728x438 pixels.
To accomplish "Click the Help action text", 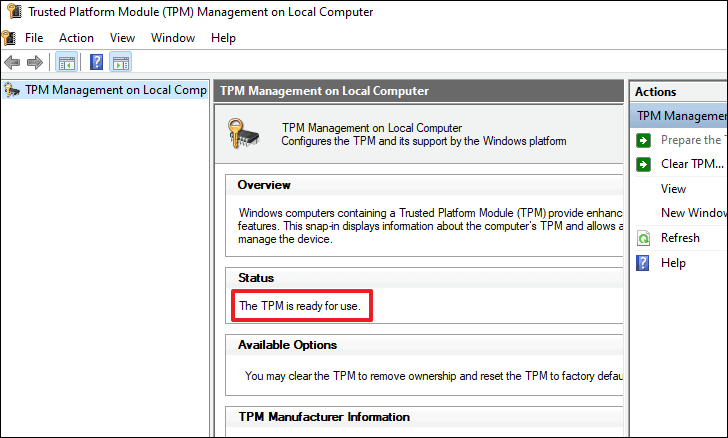I will coord(673,263).
